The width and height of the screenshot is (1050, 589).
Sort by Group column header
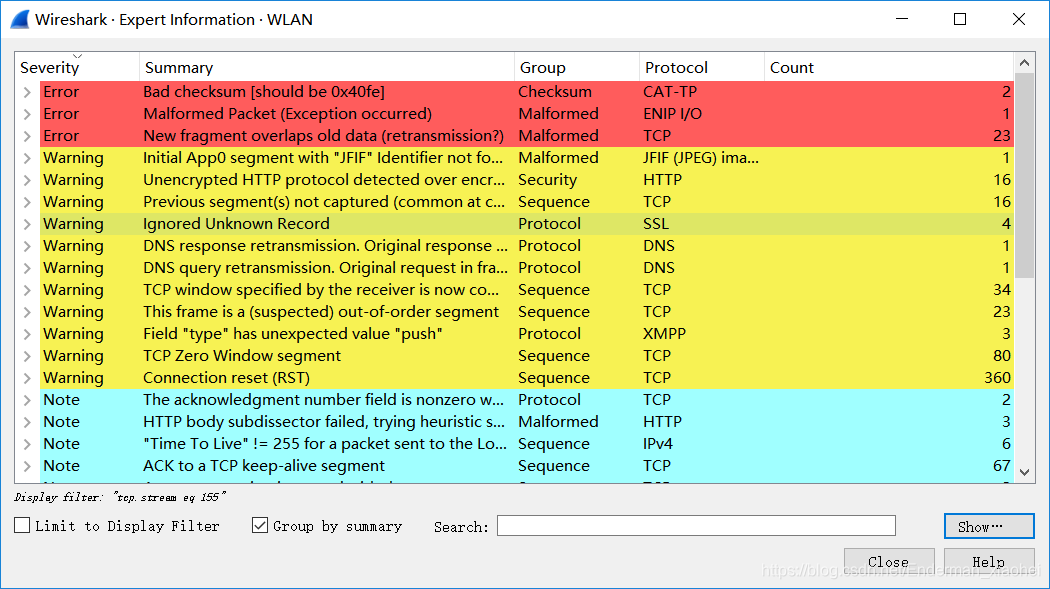(577, 67)
